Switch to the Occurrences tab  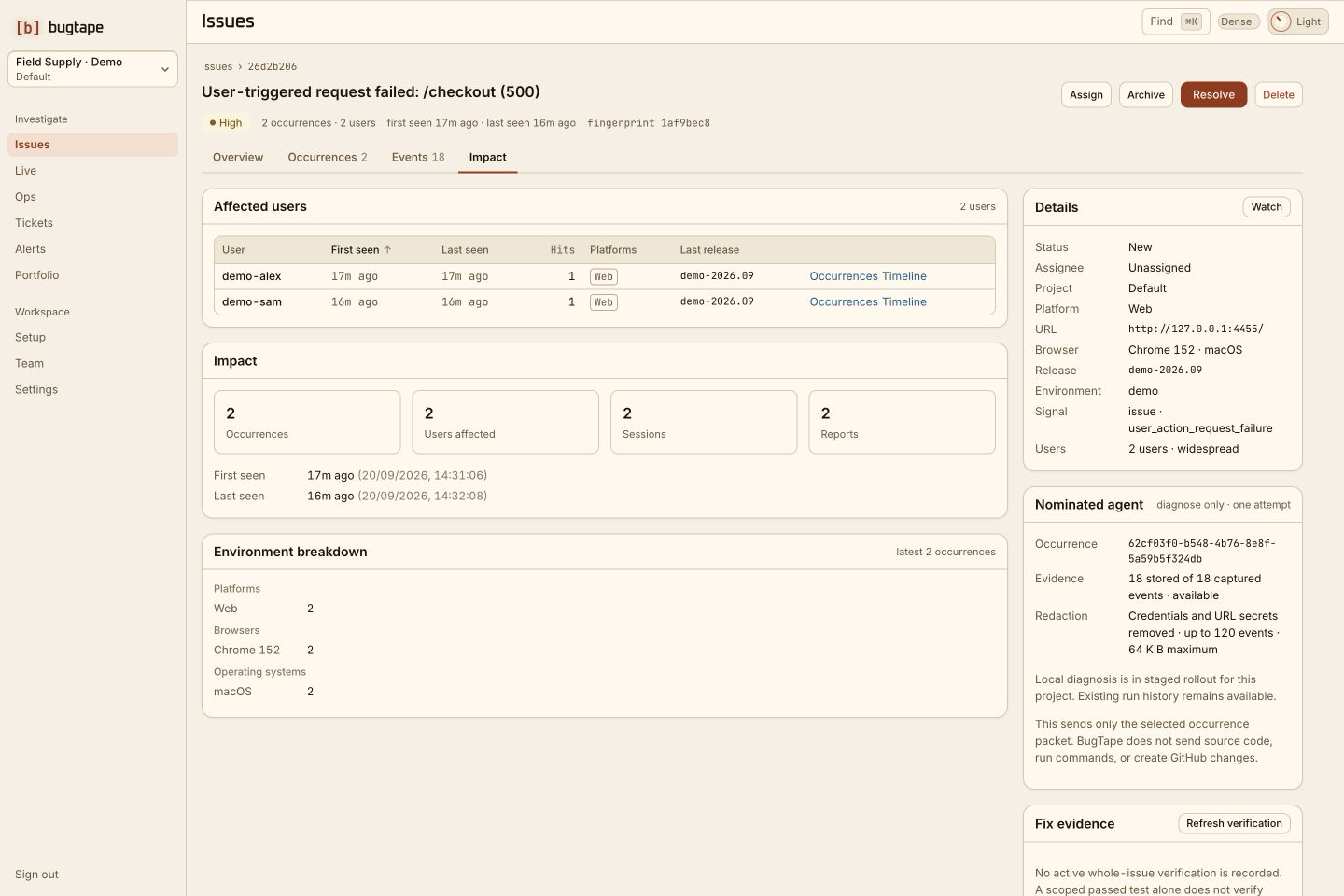click(328, 157)
